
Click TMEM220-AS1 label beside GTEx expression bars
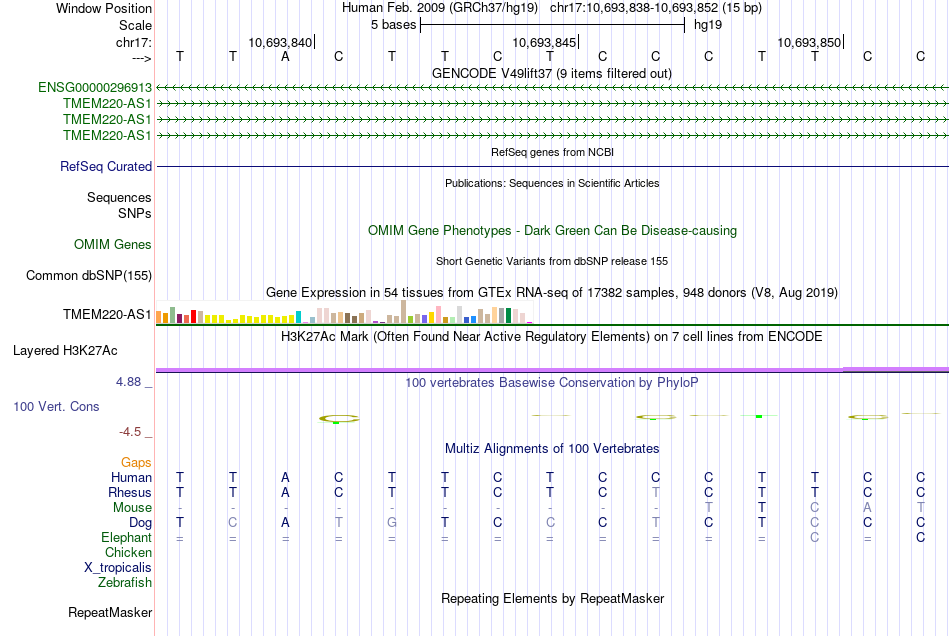107,314
